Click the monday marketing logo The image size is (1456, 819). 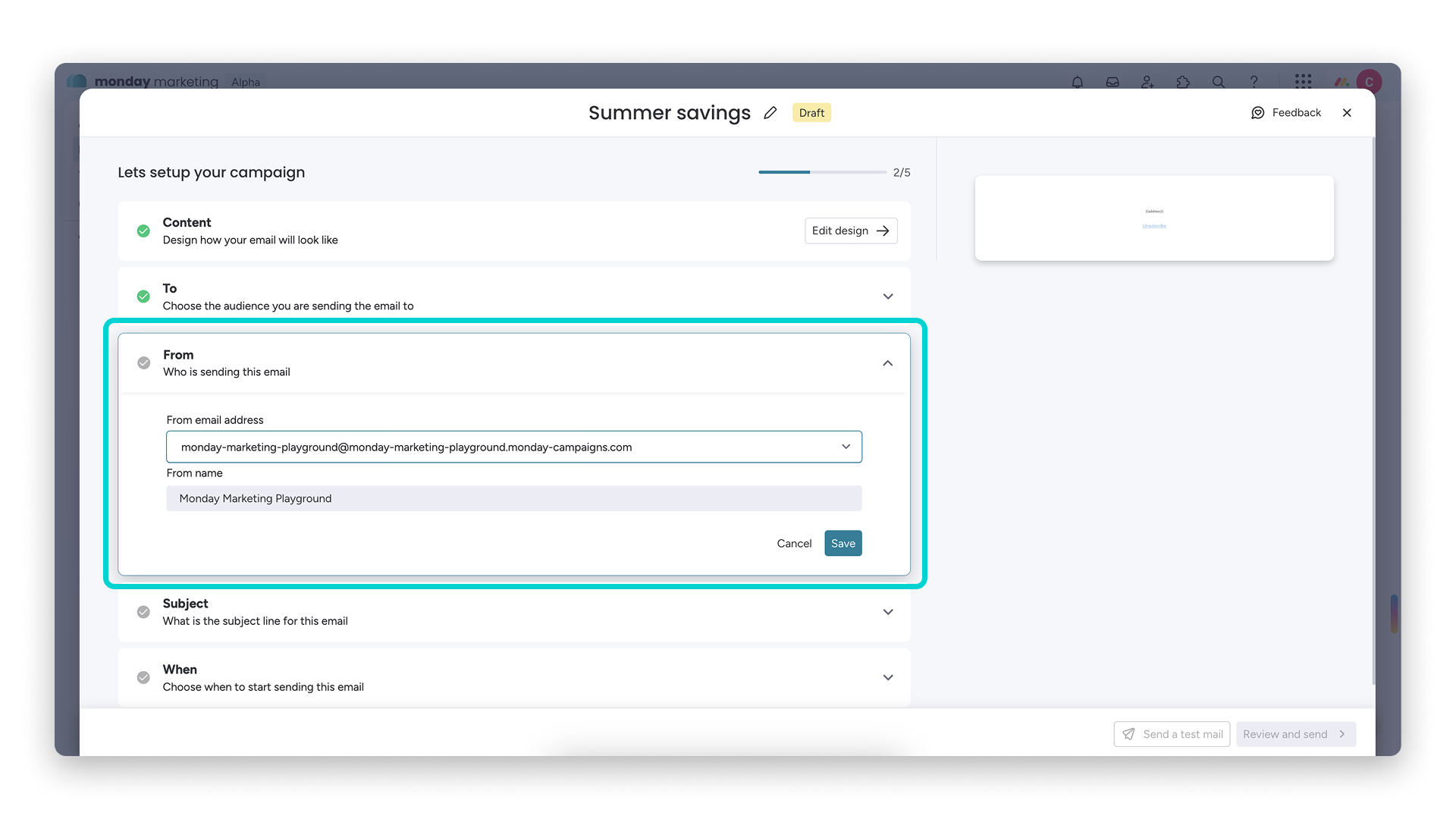pyautogui.click(x=143, y=81)
